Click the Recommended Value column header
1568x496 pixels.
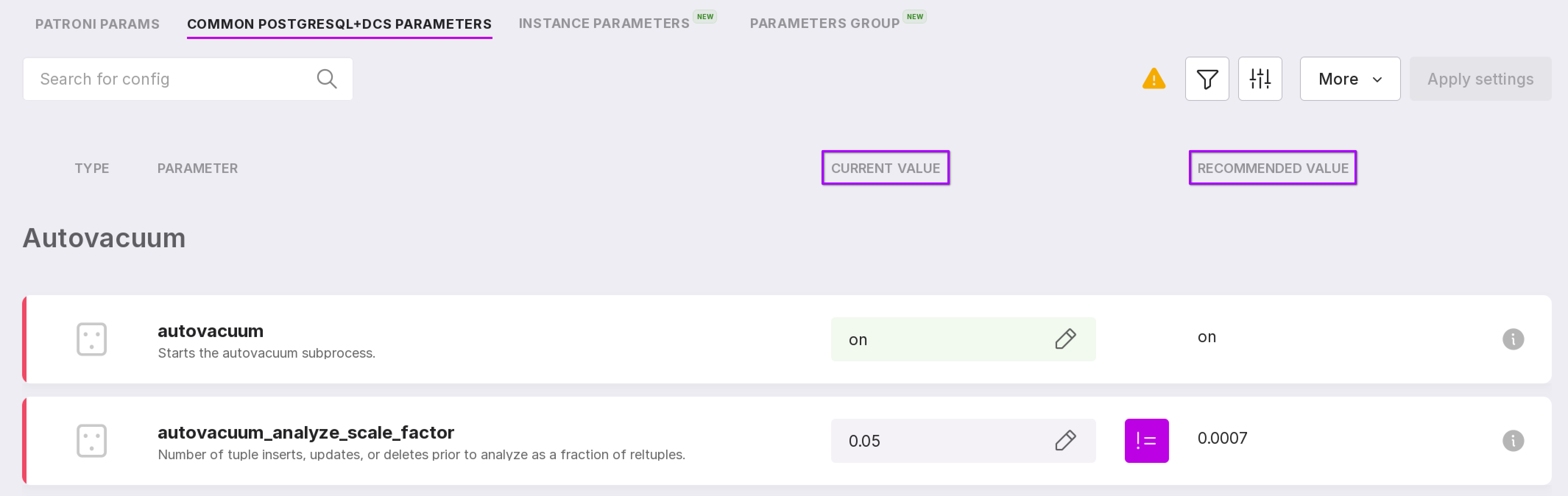pos(1272,168)
